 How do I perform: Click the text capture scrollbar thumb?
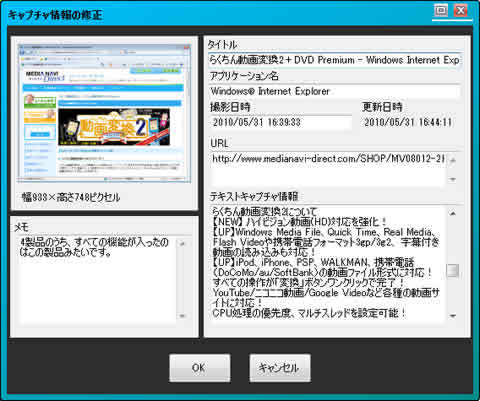[453, 270]
